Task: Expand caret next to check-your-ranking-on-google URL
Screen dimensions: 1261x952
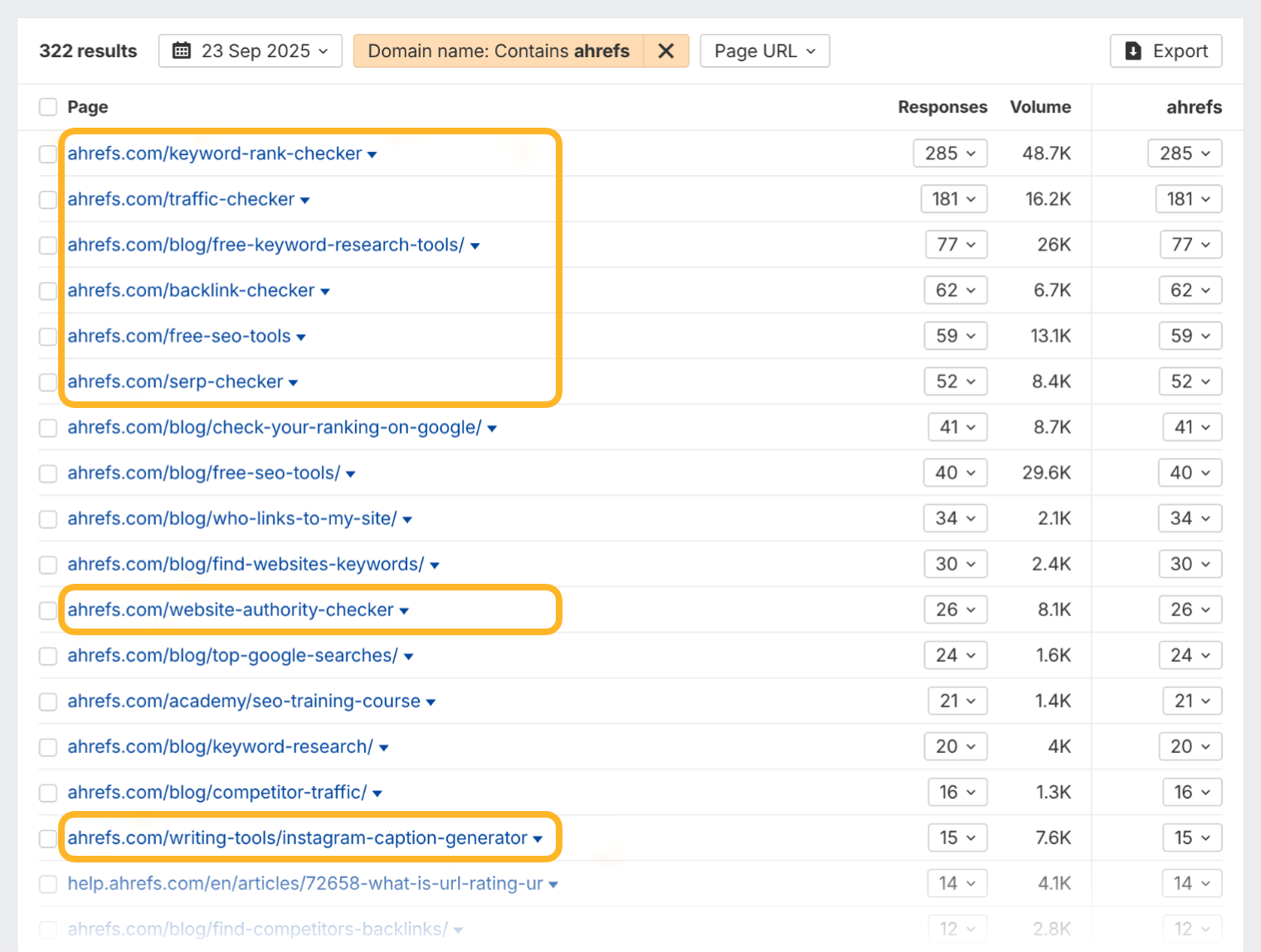Action: click(x=492, y=429)
